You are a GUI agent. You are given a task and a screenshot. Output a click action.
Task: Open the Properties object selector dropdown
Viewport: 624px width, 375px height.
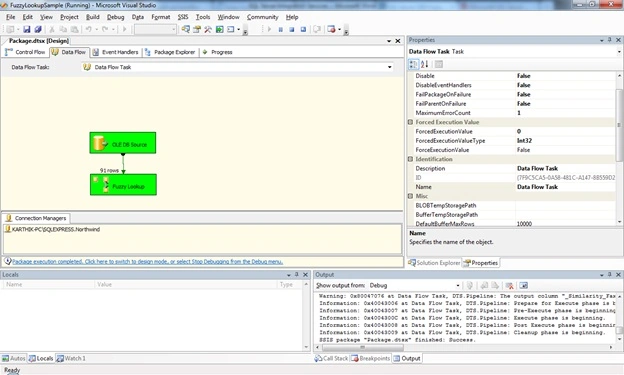click(x=619, y=52)
